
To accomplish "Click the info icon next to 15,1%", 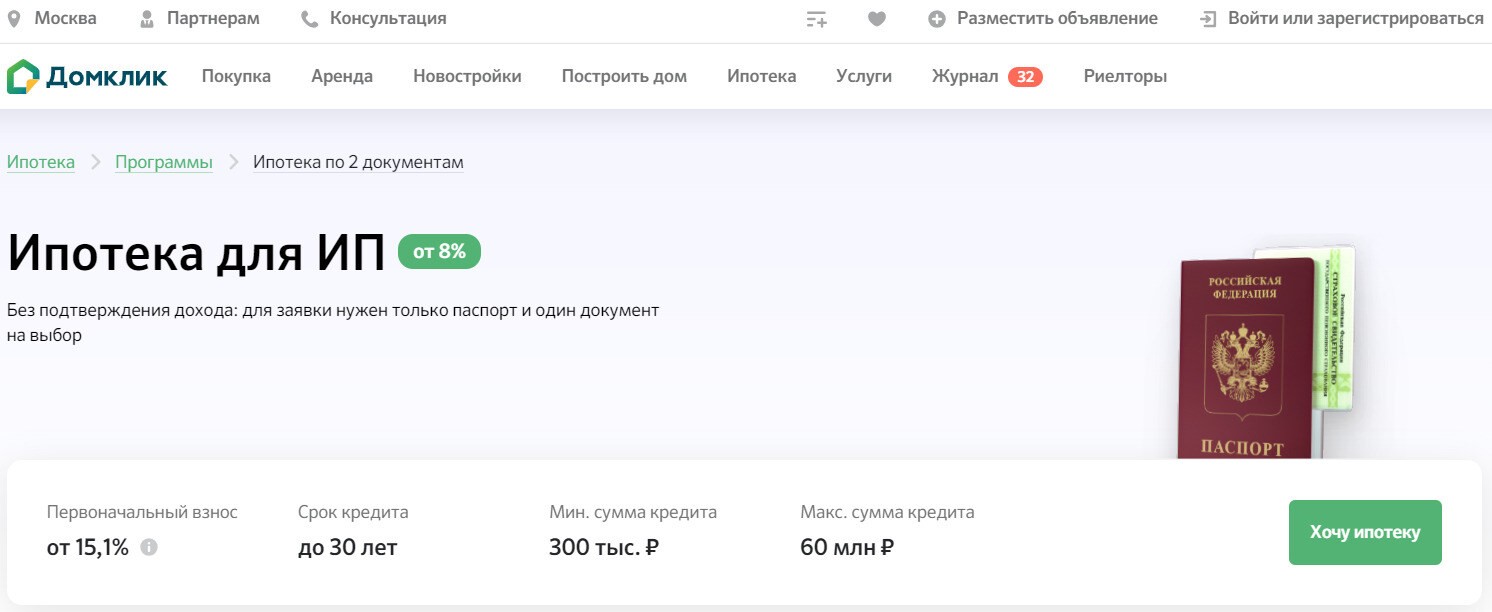I will 149,547.
